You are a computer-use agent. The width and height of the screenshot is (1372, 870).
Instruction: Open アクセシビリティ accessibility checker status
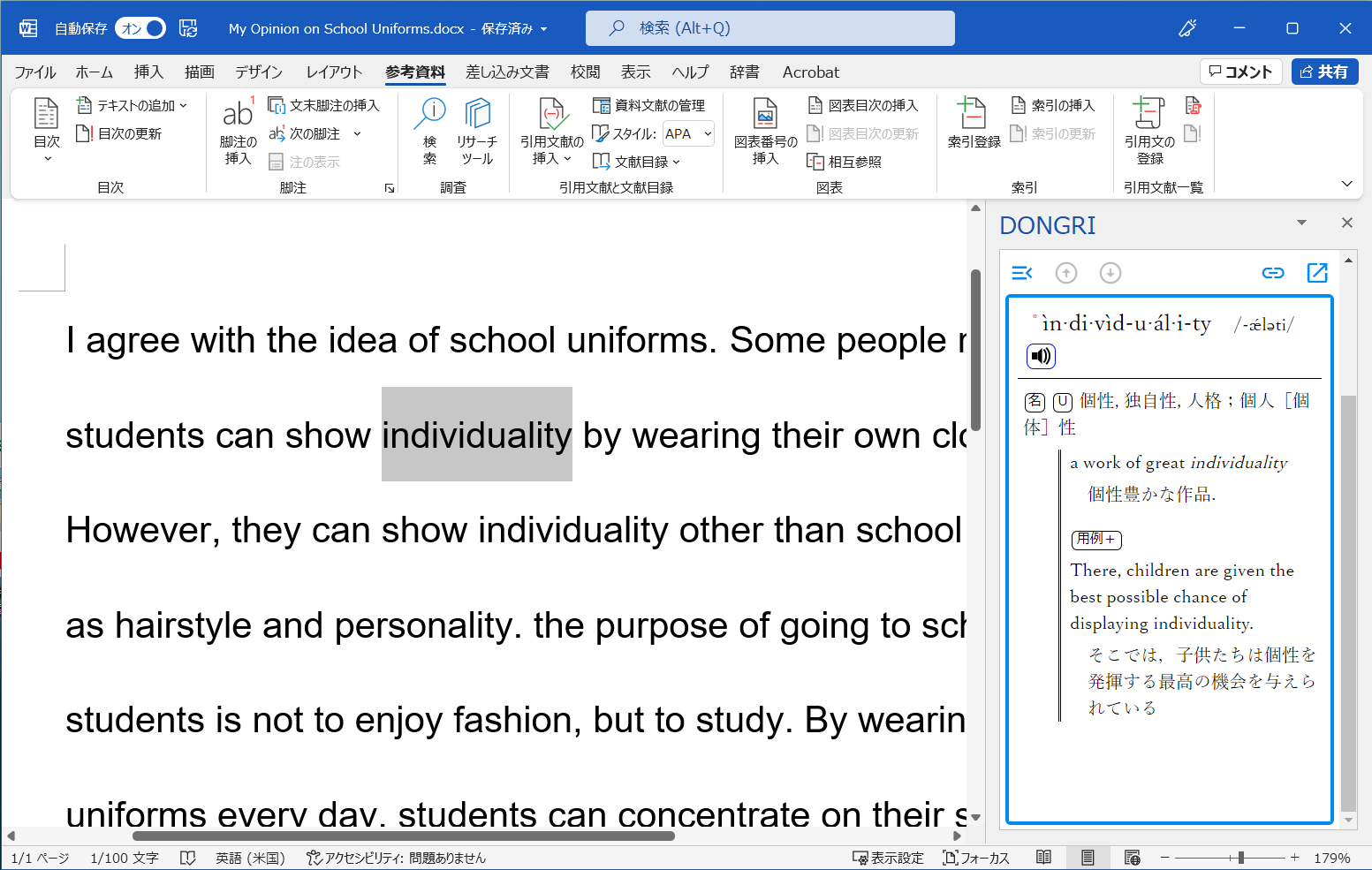(396, 858)
